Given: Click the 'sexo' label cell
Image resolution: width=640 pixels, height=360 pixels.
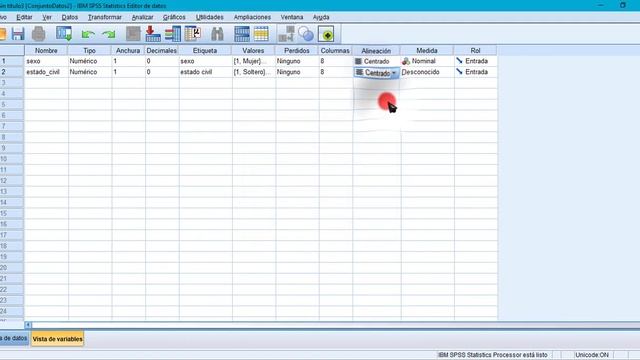Looking at the screenshot, I should 205,61.
